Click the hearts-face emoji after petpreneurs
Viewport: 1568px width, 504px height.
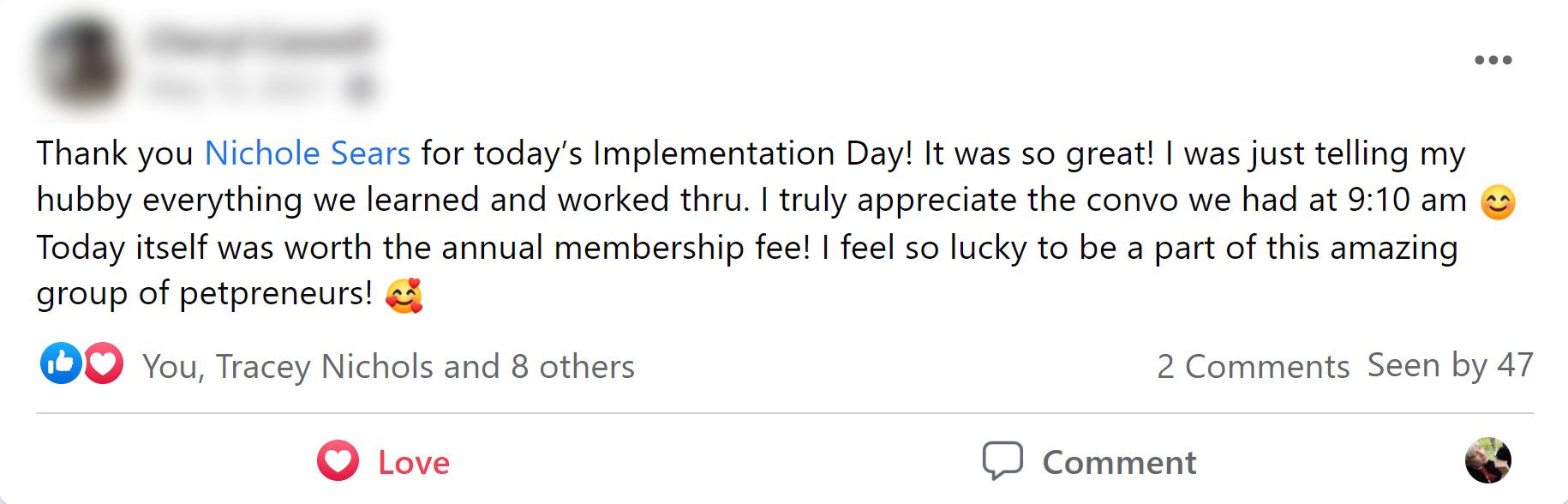click(404, 296)
